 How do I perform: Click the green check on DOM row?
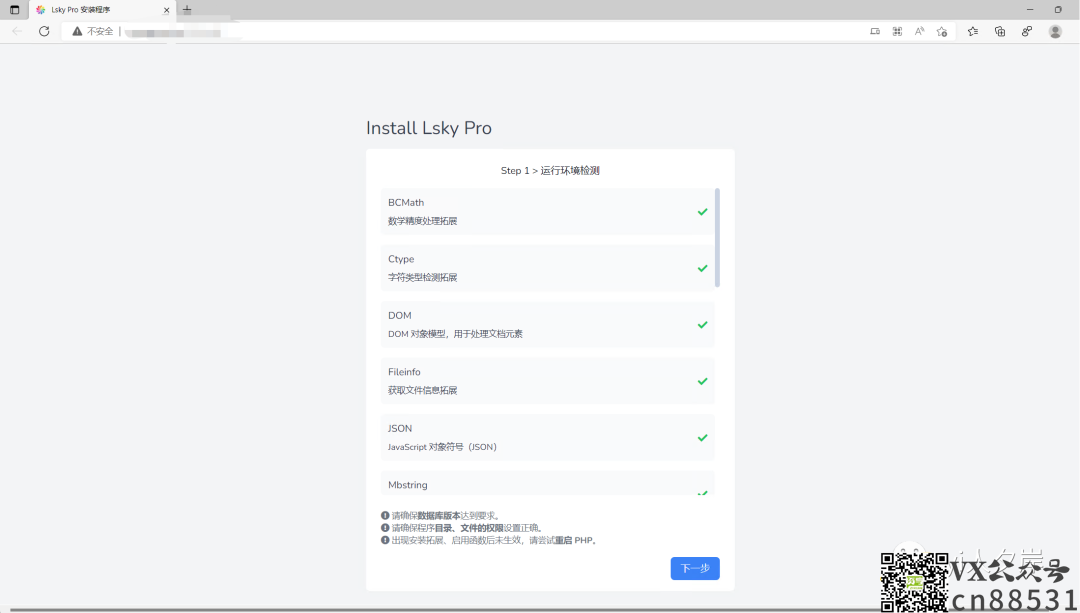(x=703, y=325)
